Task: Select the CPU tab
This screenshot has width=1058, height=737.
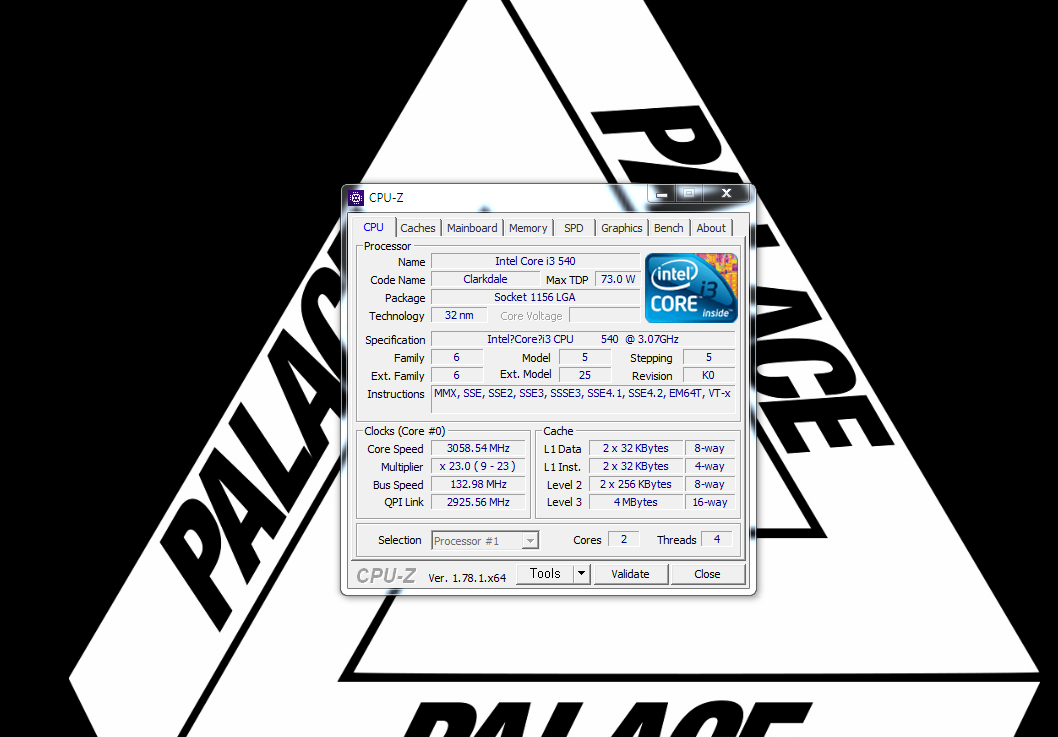Action: click(x=373, y=227)
